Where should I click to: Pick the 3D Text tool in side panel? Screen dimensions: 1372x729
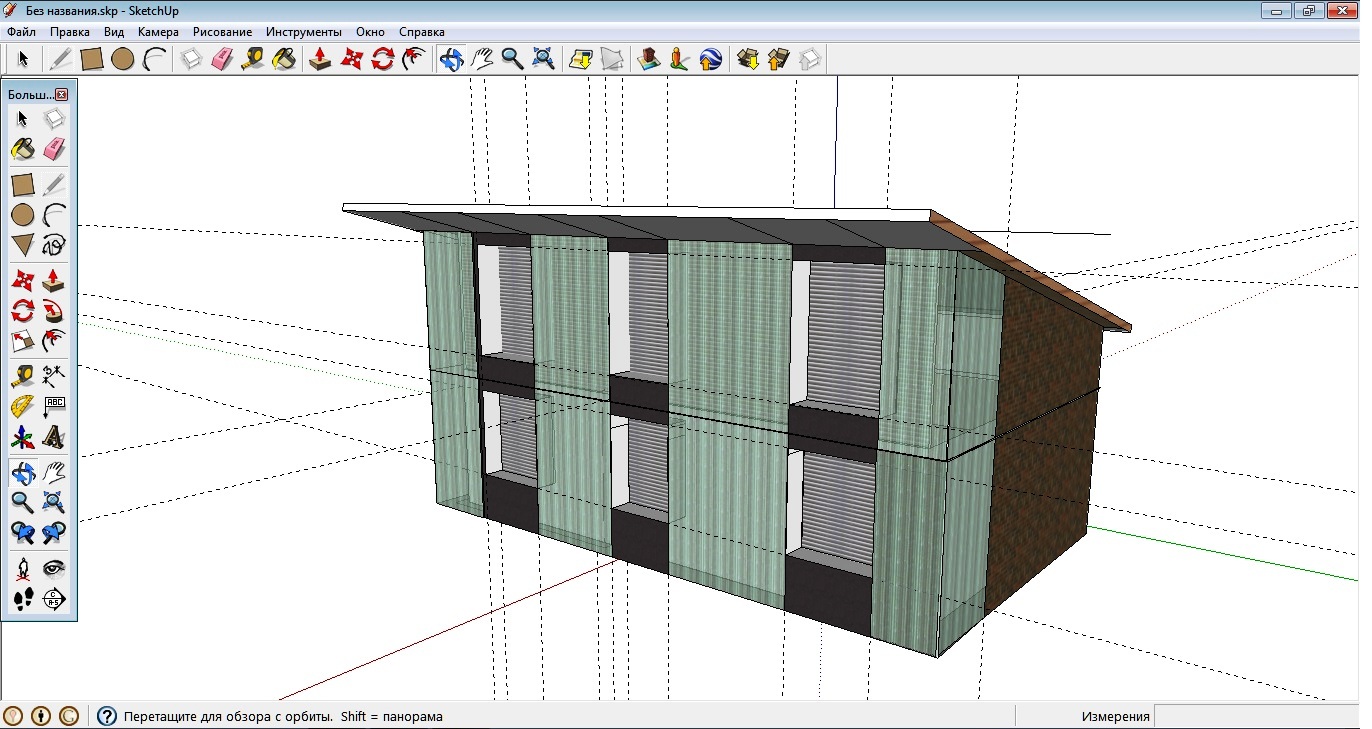54,438
